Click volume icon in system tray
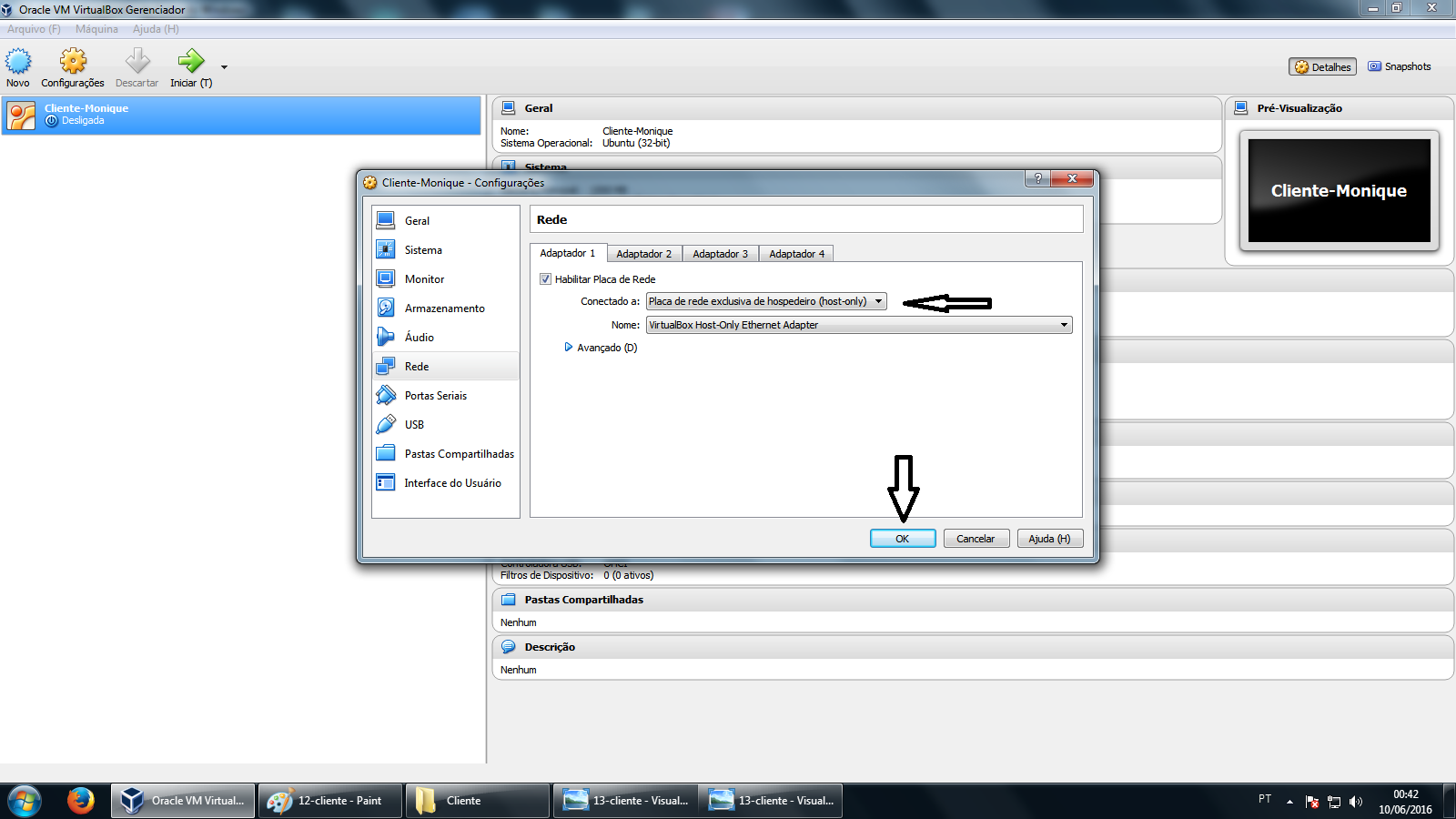This screenshot has width=1456, height=819. click(1356, 802)
